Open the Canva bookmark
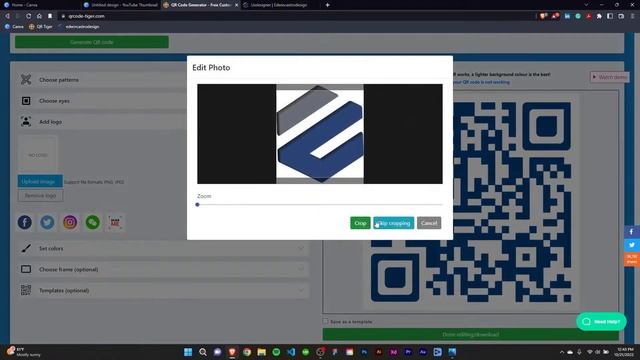Viewport: 640px width, 360px height. [x=14, y=27]
